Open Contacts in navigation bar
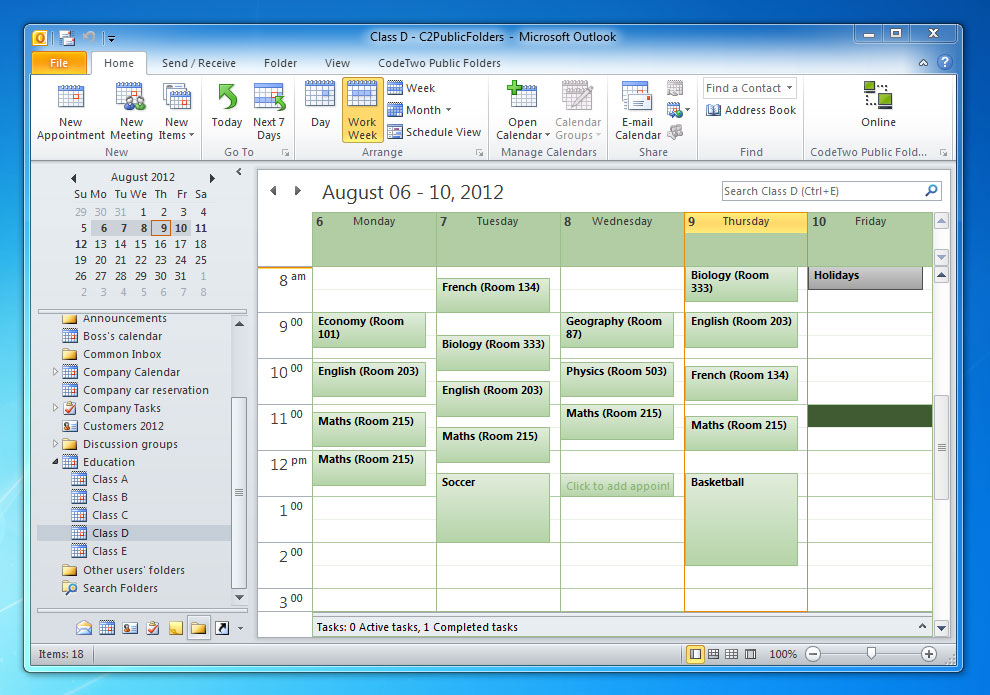 (x=130, y=628)
